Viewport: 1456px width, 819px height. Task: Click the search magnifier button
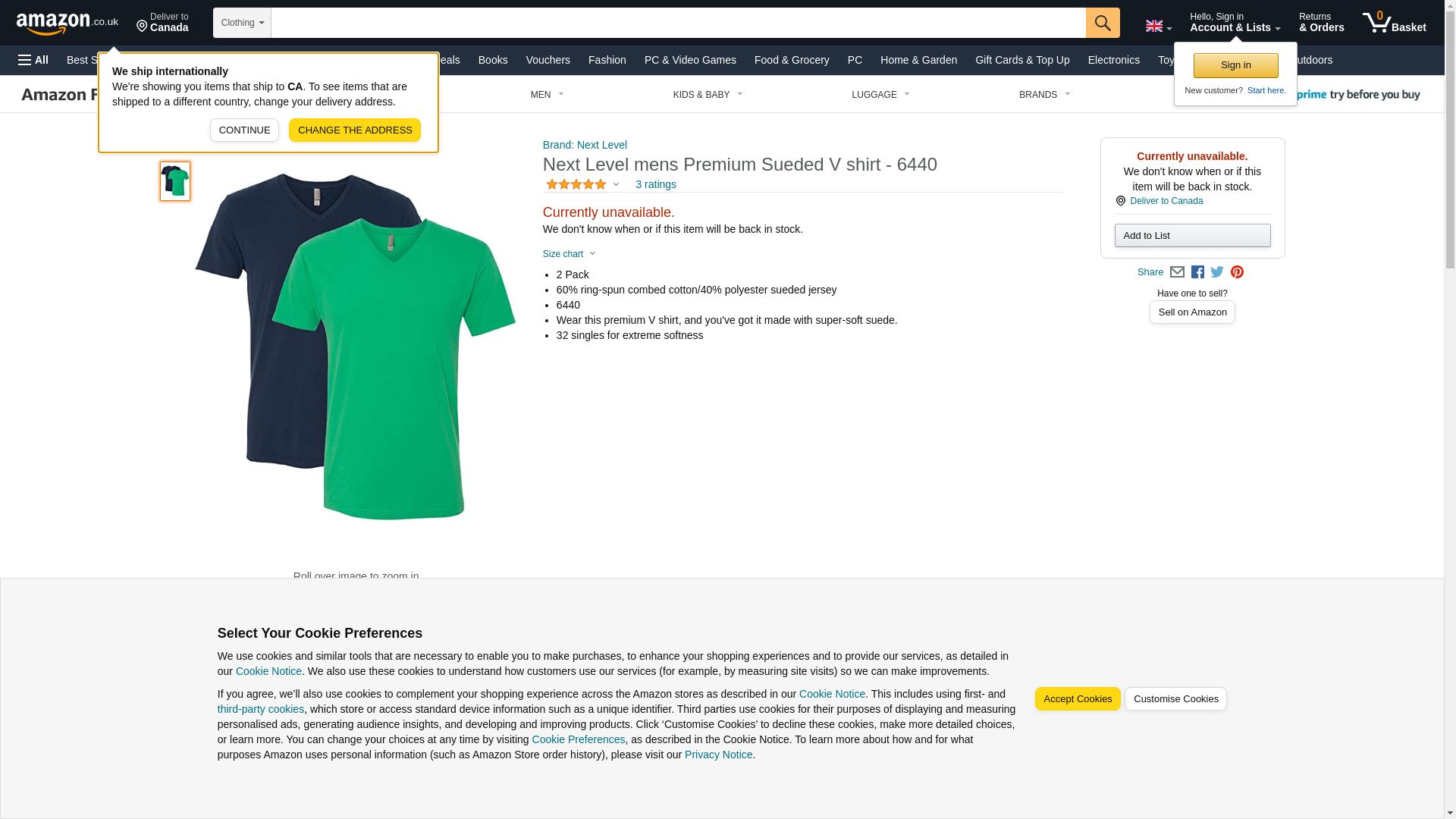pyautogui.click(x=1102, y=23)
